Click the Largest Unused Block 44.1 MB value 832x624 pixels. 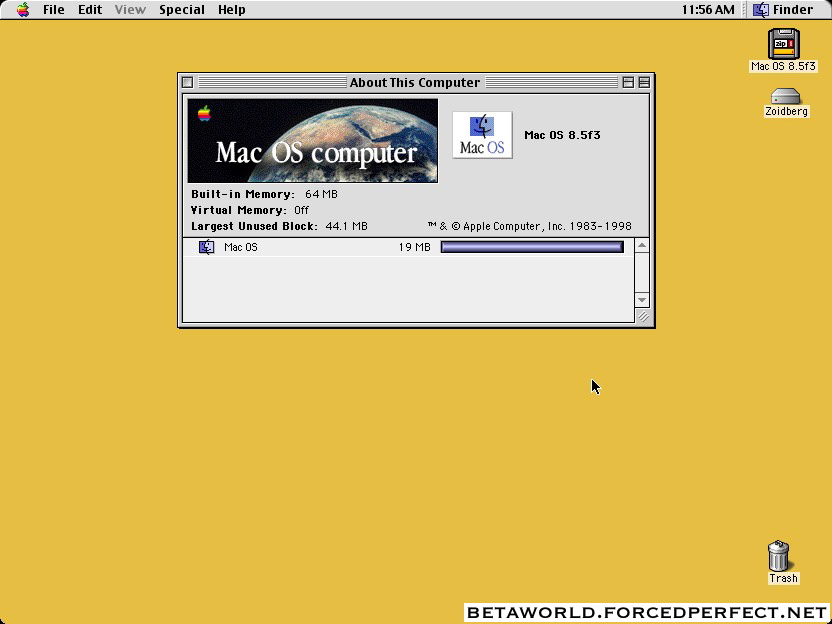tap(346, 226)
